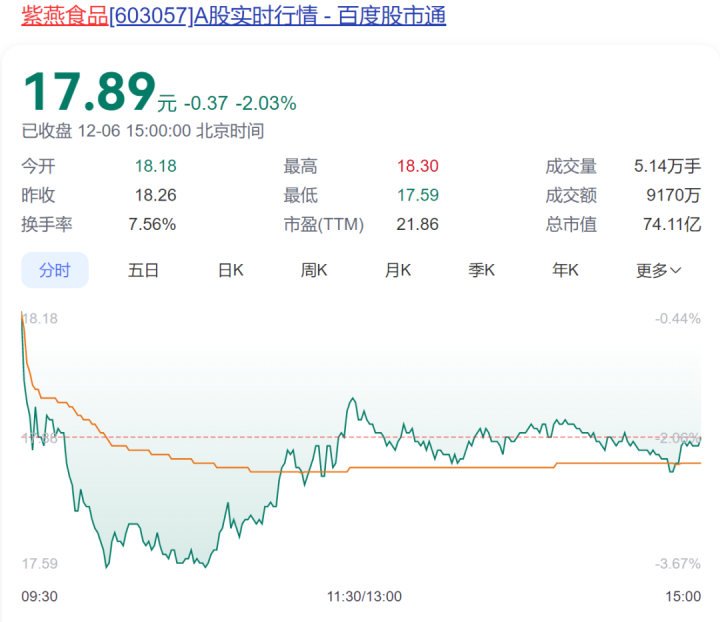Click the 最高 value 18.30

[x=418, y=166]
